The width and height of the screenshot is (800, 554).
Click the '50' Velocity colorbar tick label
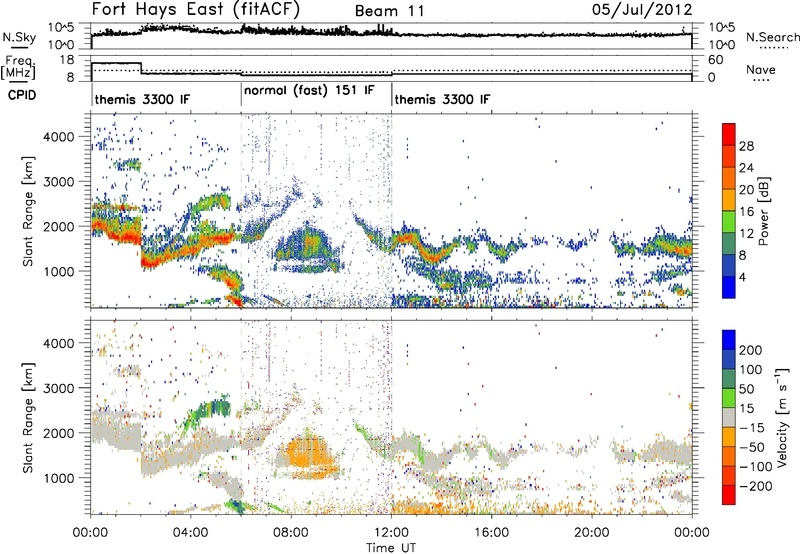coord(746,389)
